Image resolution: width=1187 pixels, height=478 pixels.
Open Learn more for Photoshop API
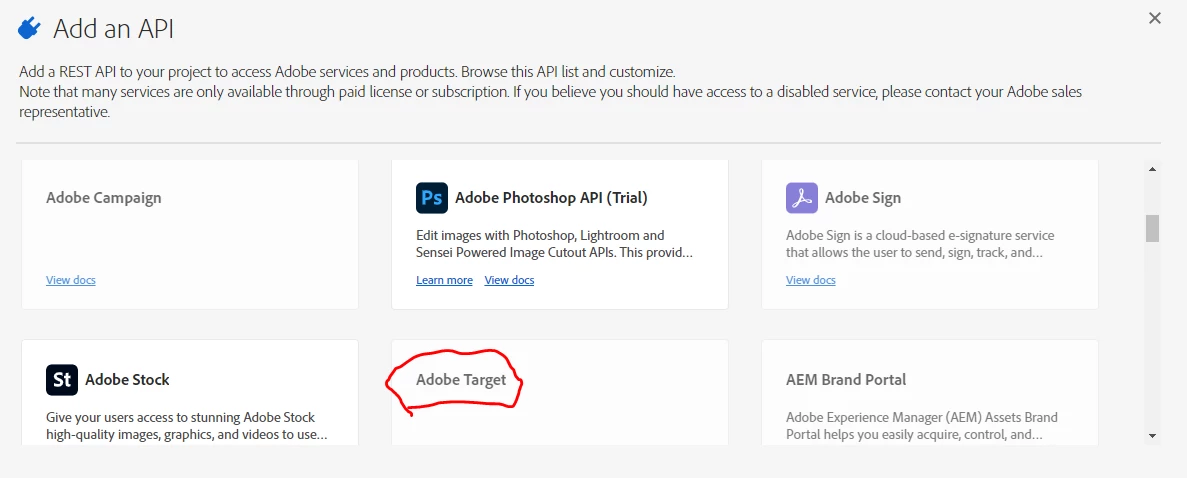444,280
